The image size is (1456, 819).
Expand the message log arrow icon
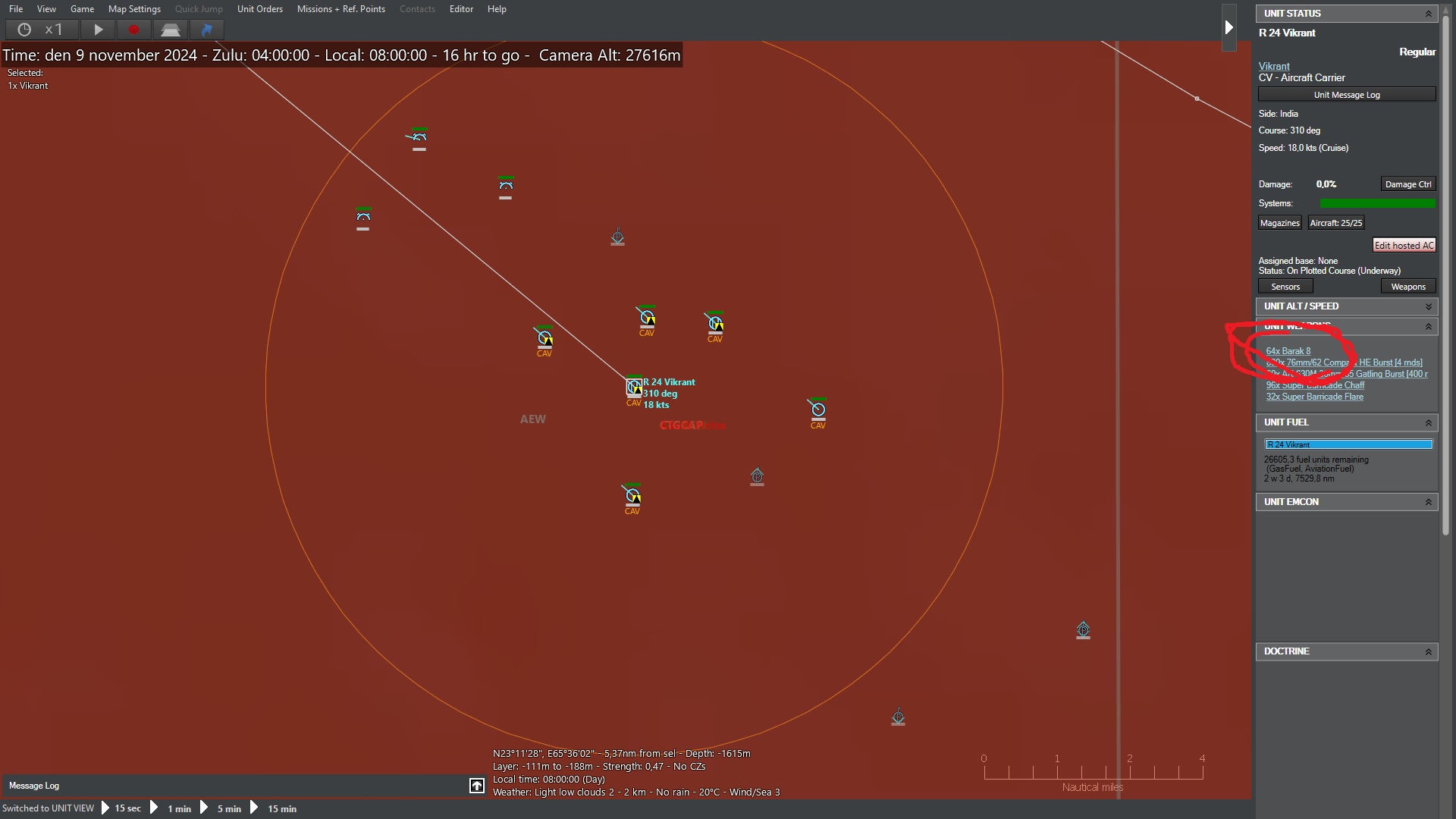tap(477, 786)
